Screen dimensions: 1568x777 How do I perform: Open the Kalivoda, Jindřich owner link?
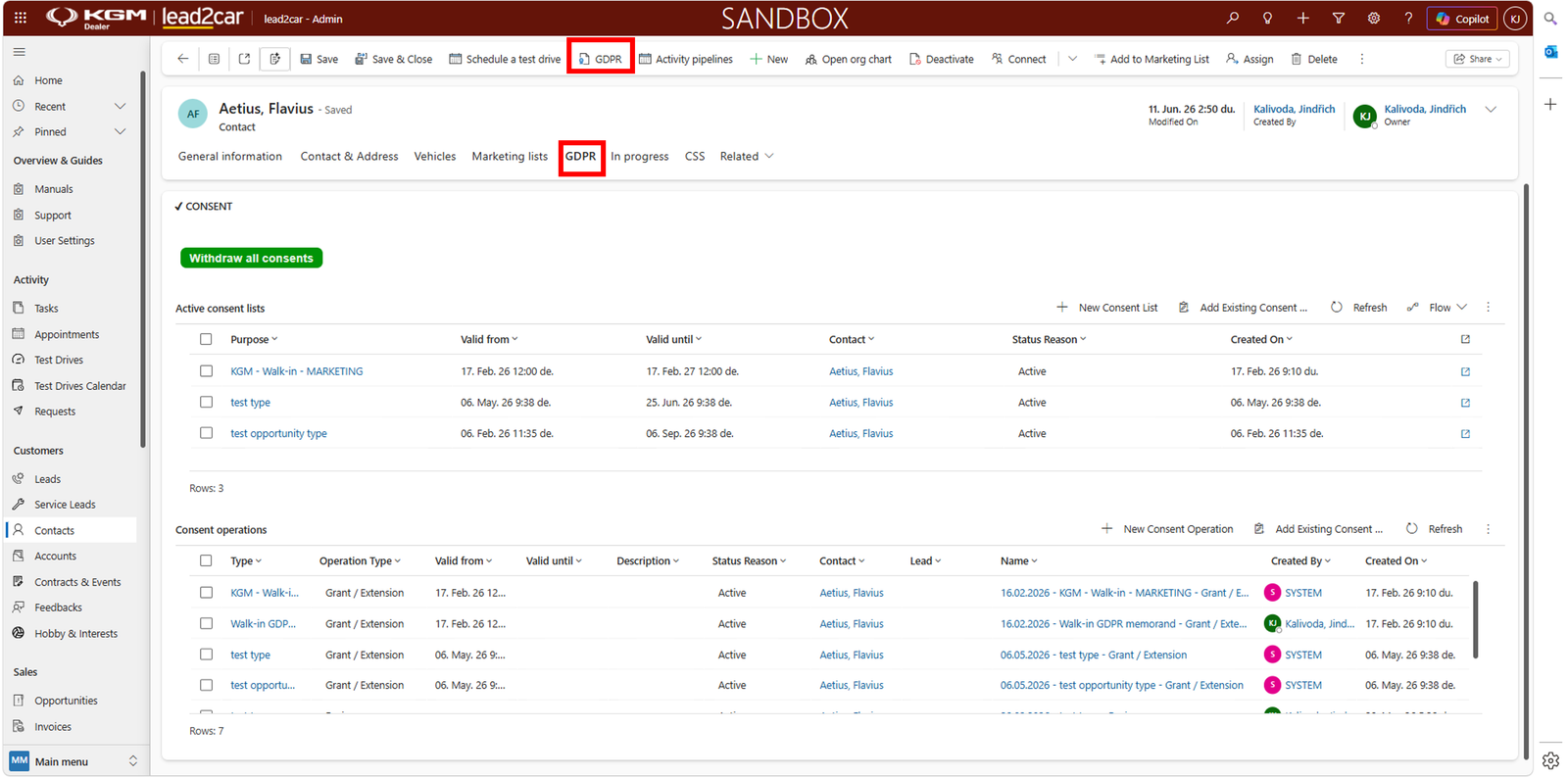(1425, 109)
